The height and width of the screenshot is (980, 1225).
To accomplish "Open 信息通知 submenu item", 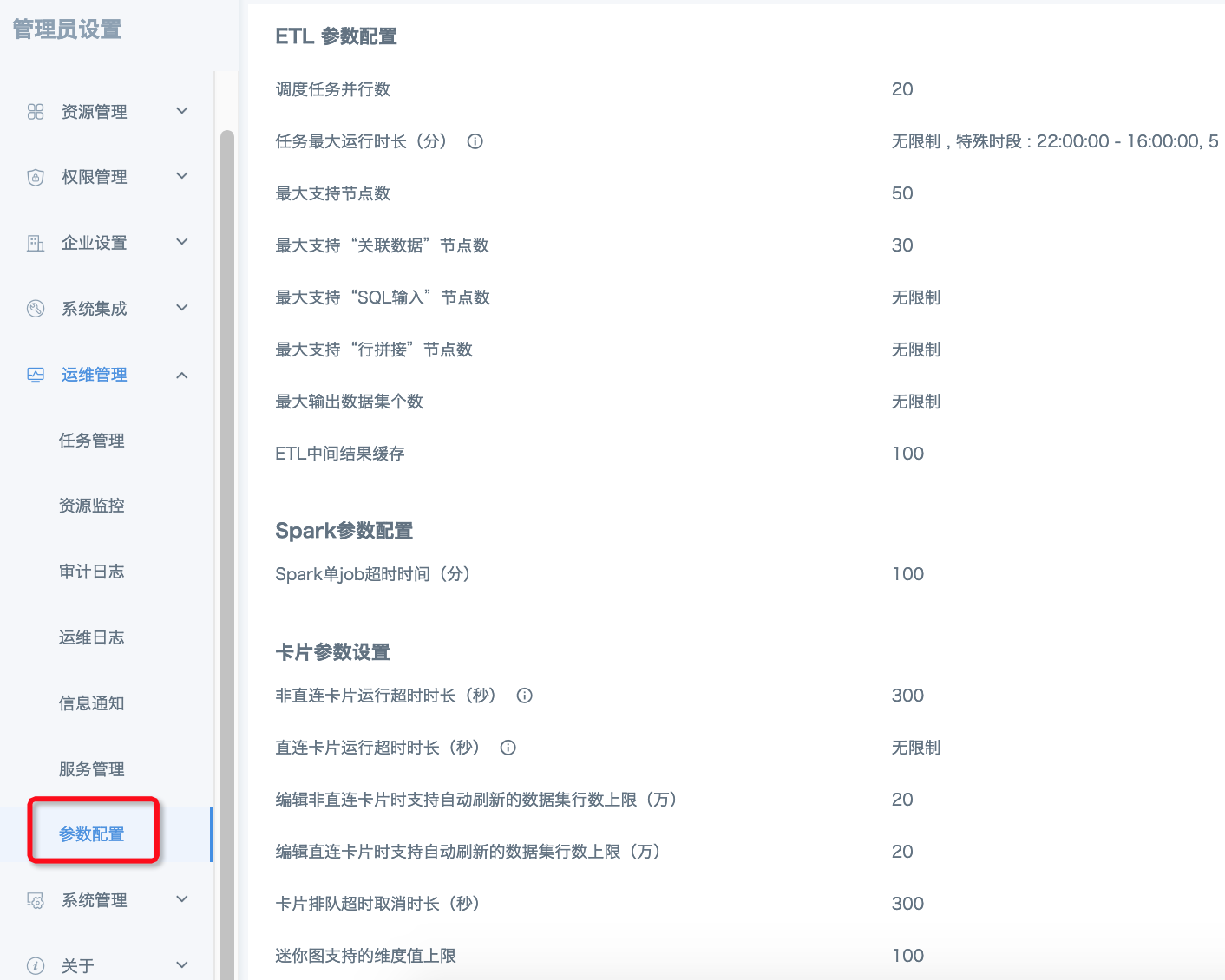I will click(92, 703).
